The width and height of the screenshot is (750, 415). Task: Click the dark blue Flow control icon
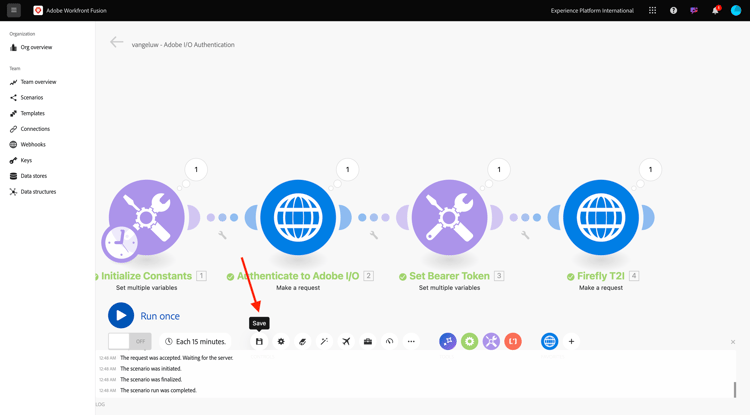coord(448,341)
